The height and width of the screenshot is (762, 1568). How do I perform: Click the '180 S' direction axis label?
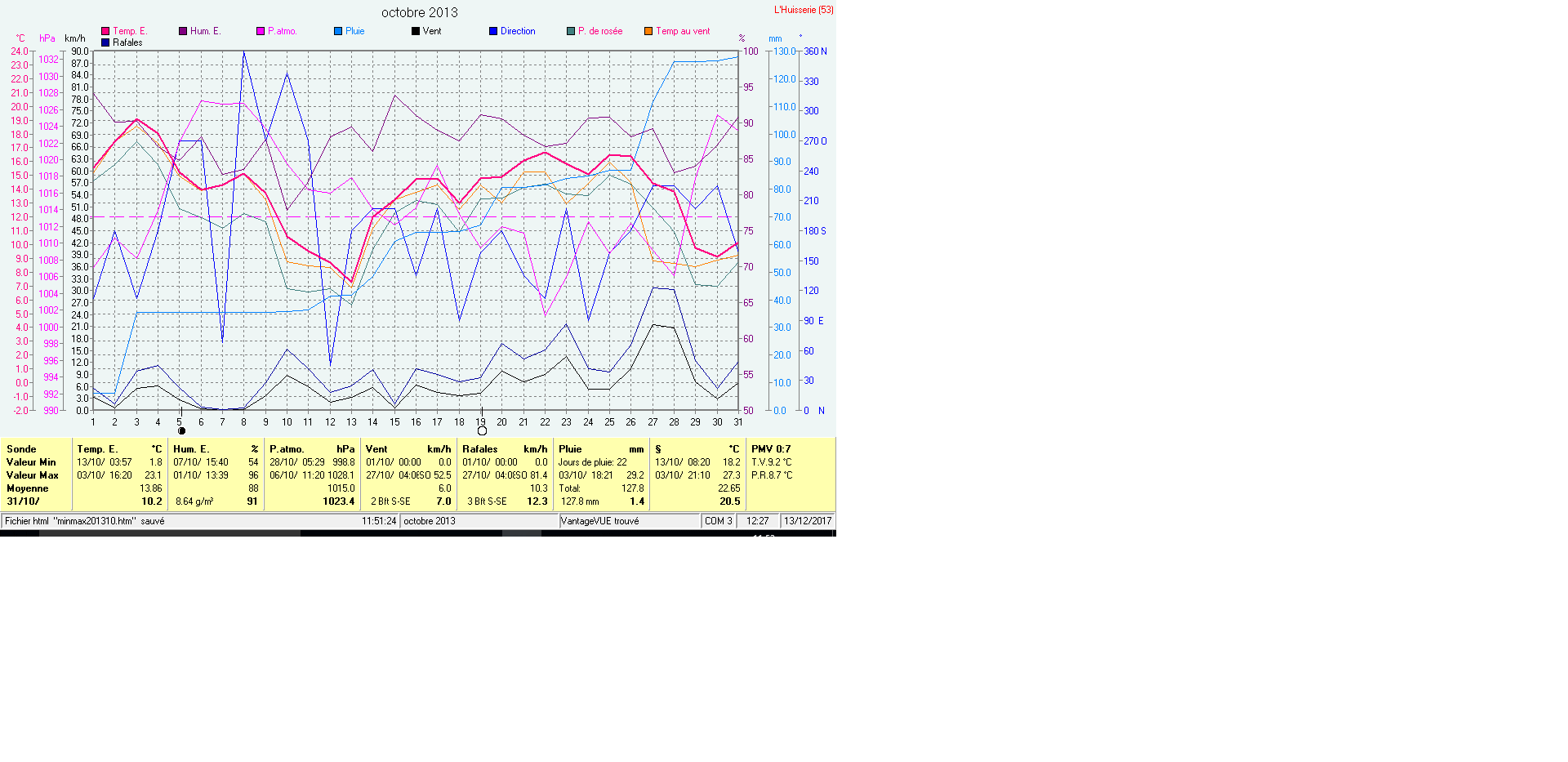click(815, 231)
